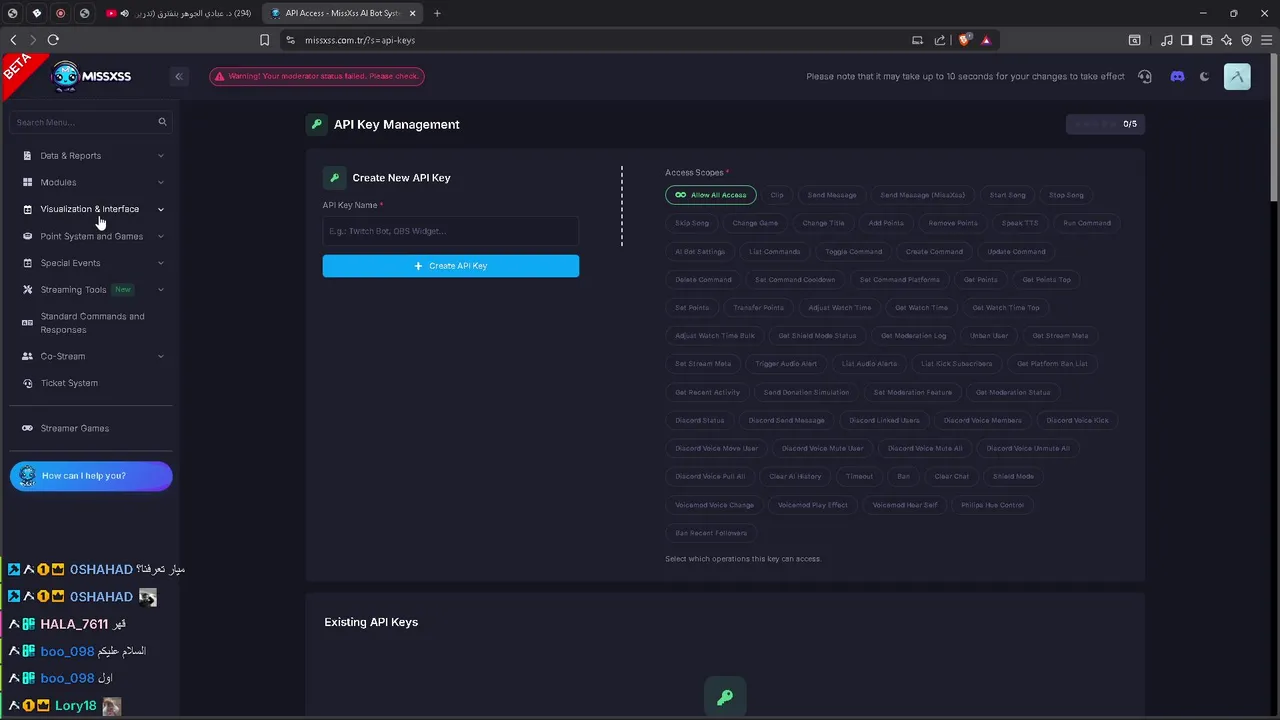Click the Point System and Games icon
The height and width of the screenshot is (720, 1280).
tap(27, 236)
